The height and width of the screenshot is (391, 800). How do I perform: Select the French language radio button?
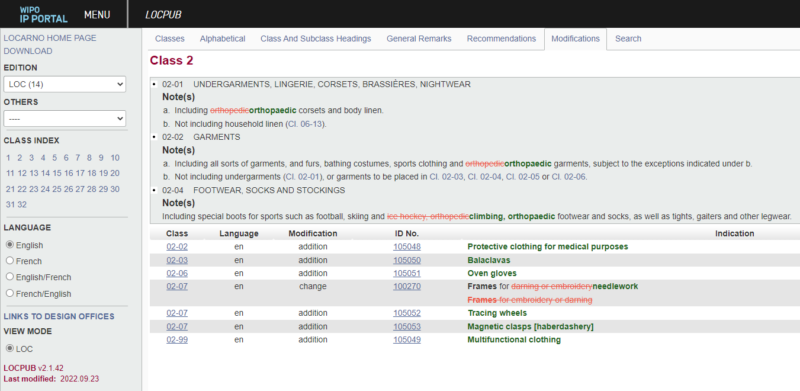tap(9, 261)
